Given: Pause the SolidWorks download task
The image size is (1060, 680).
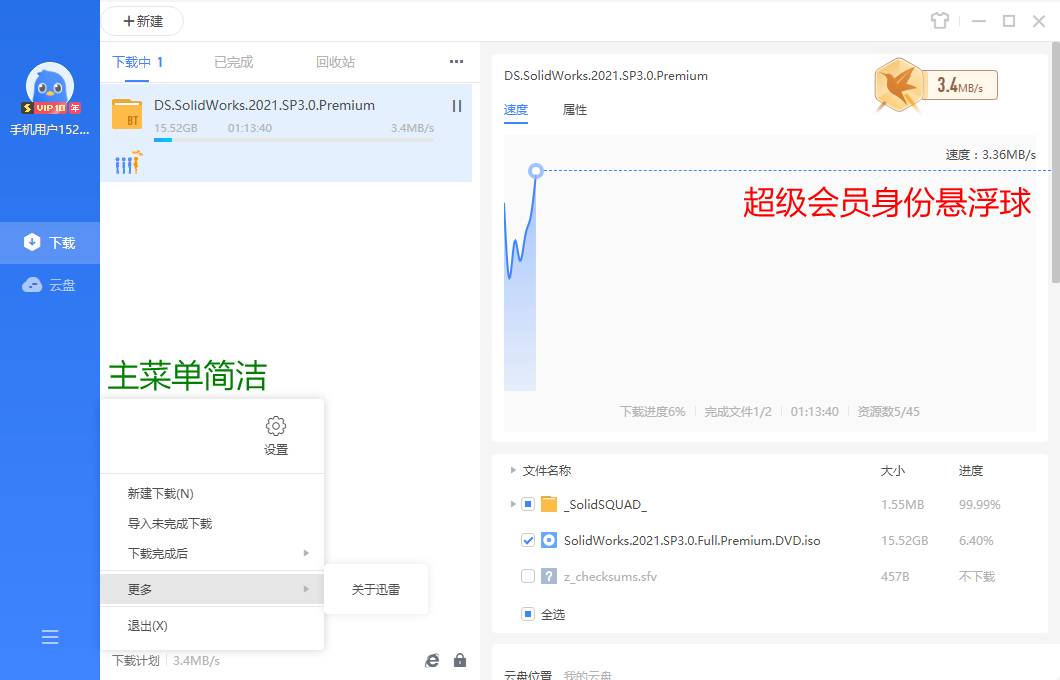Looking at the screenshot, I should [x=456, y=105].
